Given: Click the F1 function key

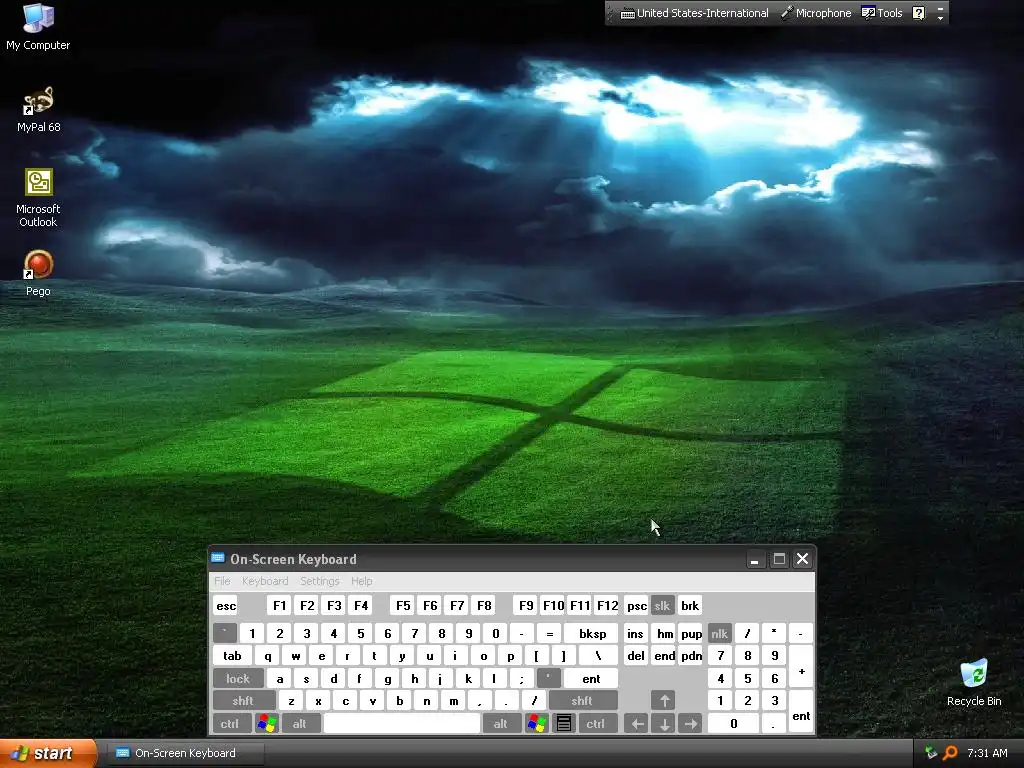Looking at the screenshot, I should pos(279,605).
